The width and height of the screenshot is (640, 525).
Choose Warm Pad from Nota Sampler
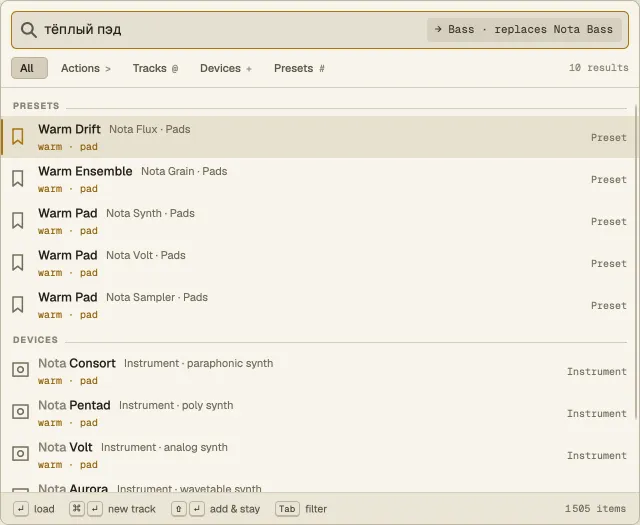pyautogui.click(x=68, y=298)
